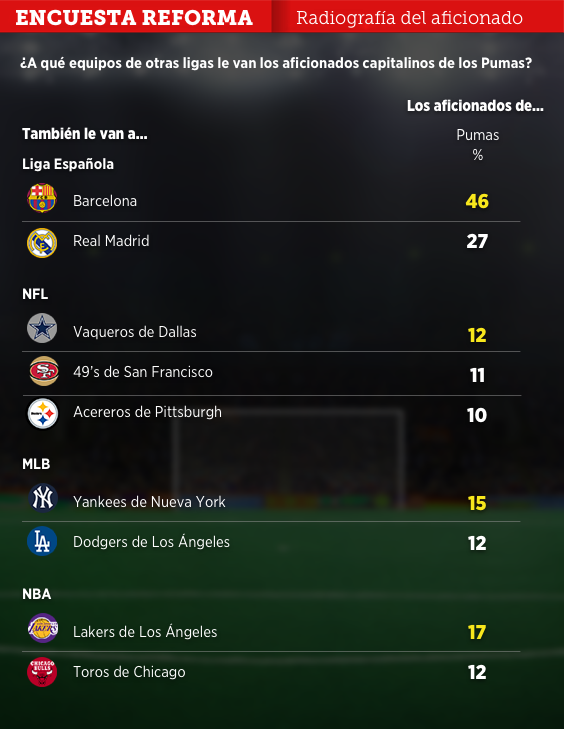Click the yellow 46 percentage for Barcelona
The image size is (564, 729).
(477, 201)
